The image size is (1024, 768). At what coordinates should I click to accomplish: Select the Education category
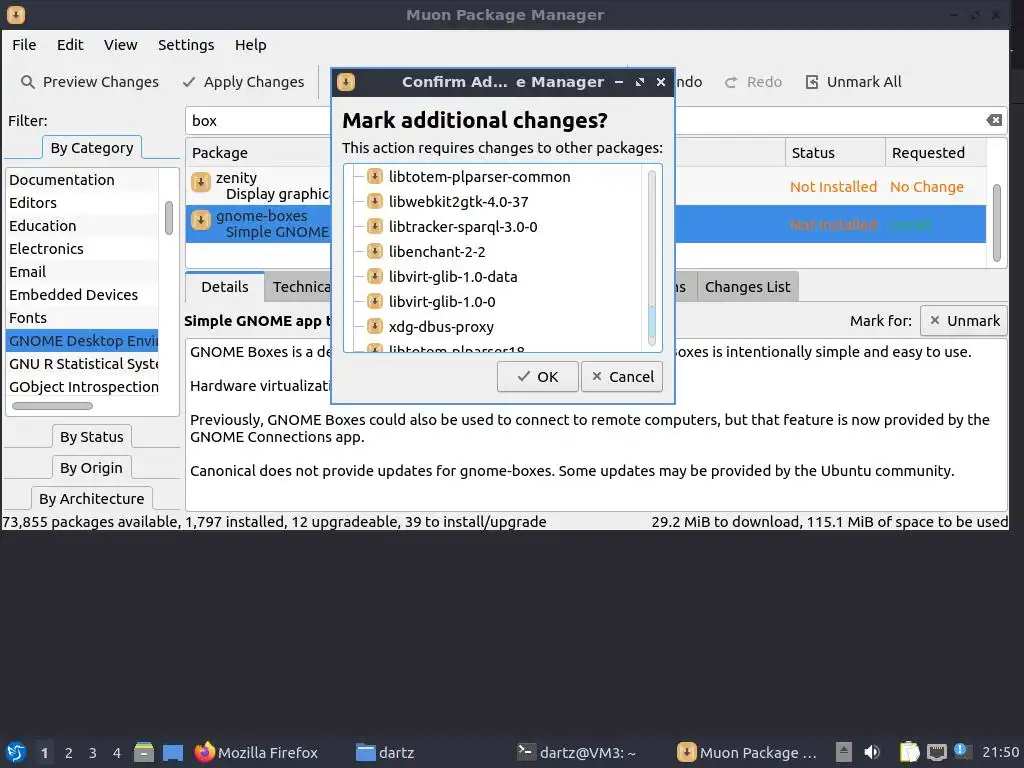[x=82, y=226]
